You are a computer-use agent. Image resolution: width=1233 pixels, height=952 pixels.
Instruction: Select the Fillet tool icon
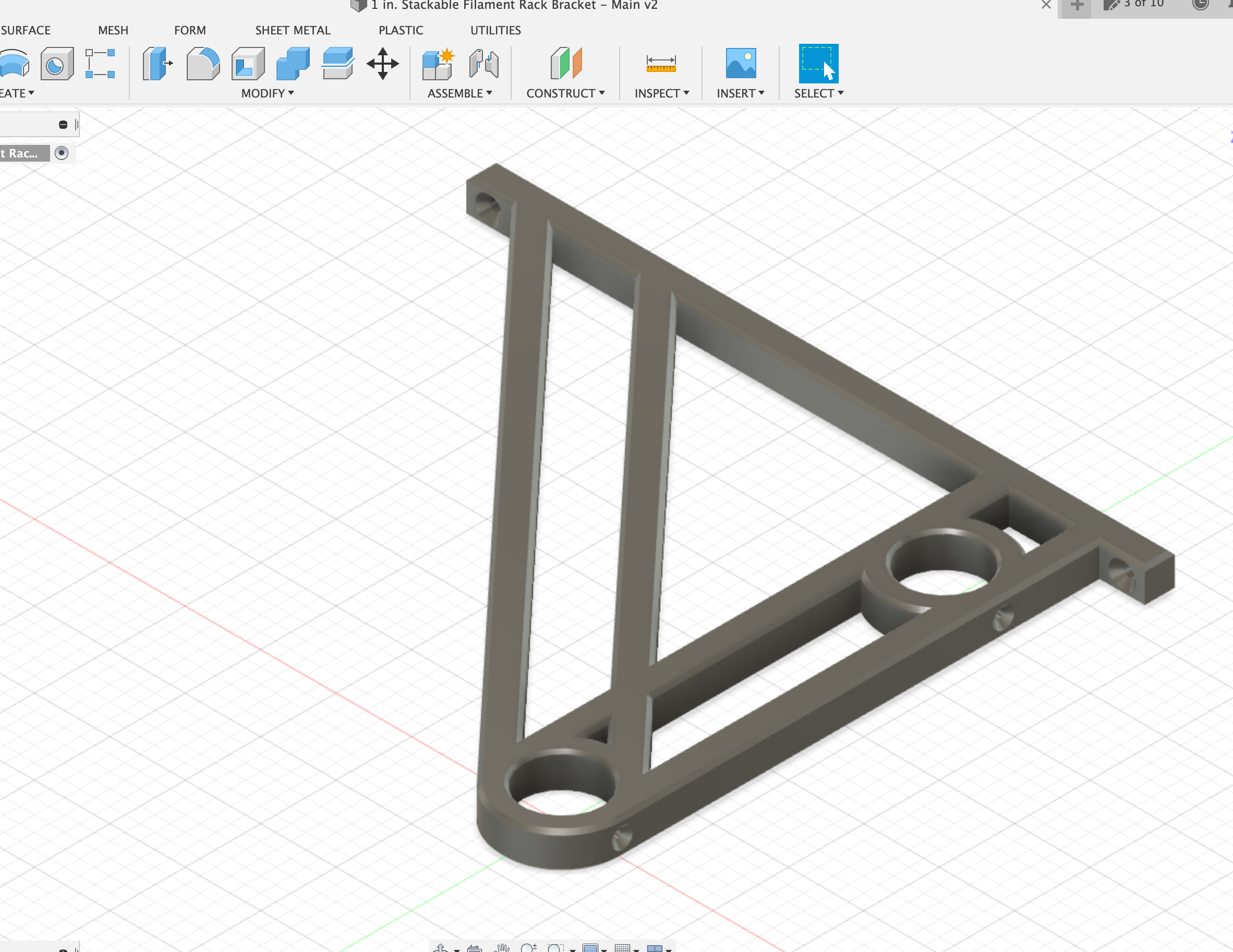203,63
